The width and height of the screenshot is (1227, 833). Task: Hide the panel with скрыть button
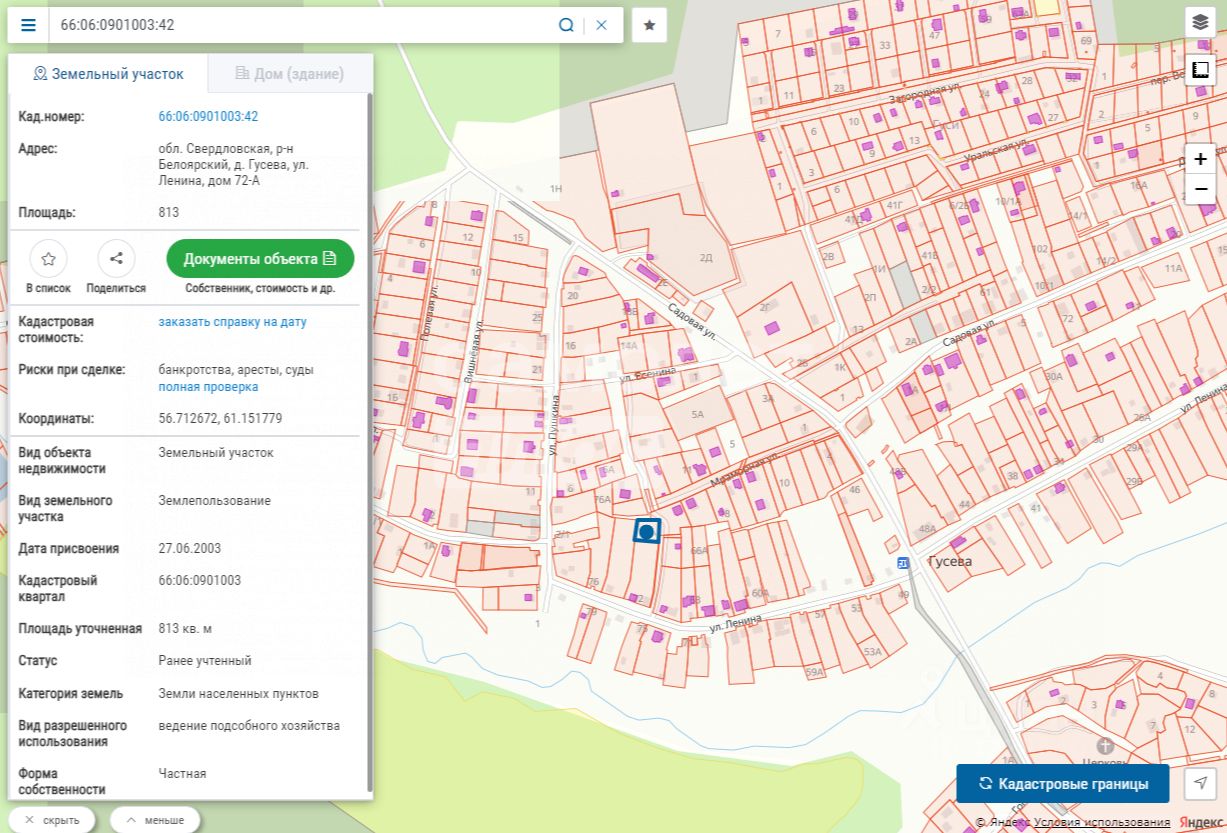[x=52, y=820]
